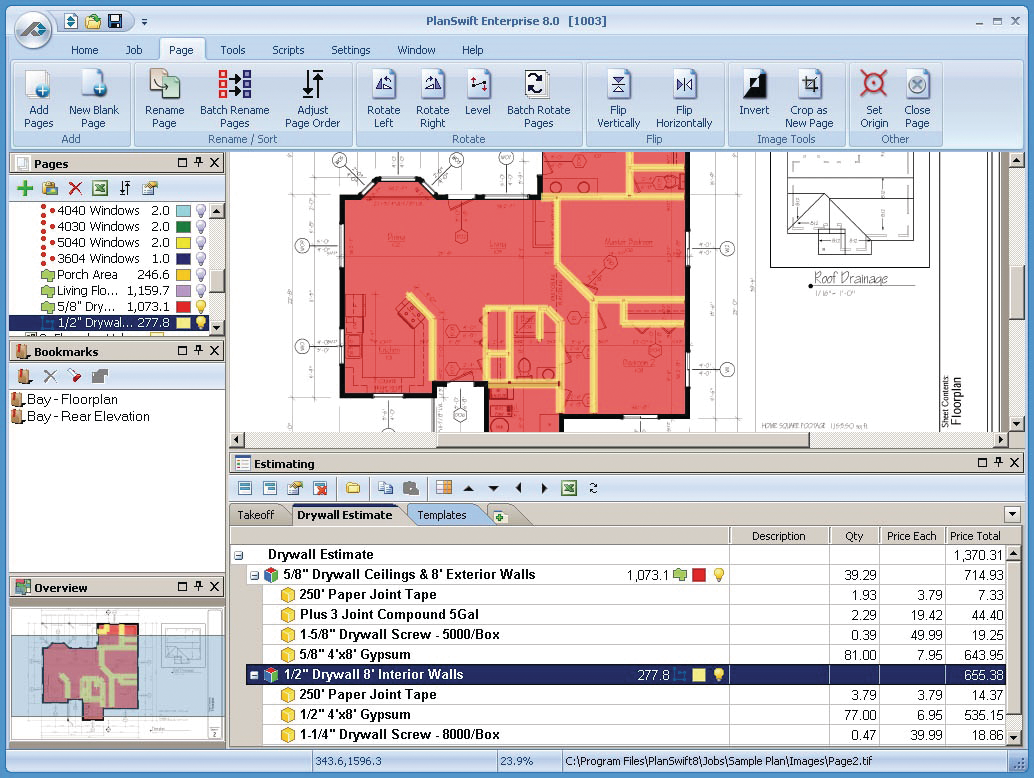Click the floorplan thumbnail in Overview panel
The height and width of the screenshot is (778, 1034).
[117, 674]
